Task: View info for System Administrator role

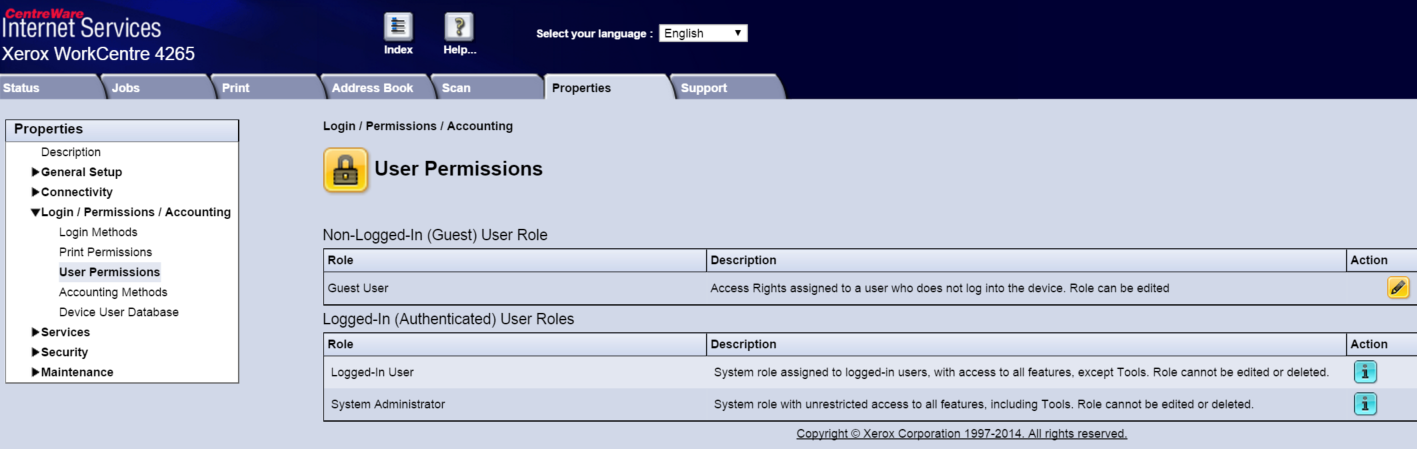Action: [1365, 404]
